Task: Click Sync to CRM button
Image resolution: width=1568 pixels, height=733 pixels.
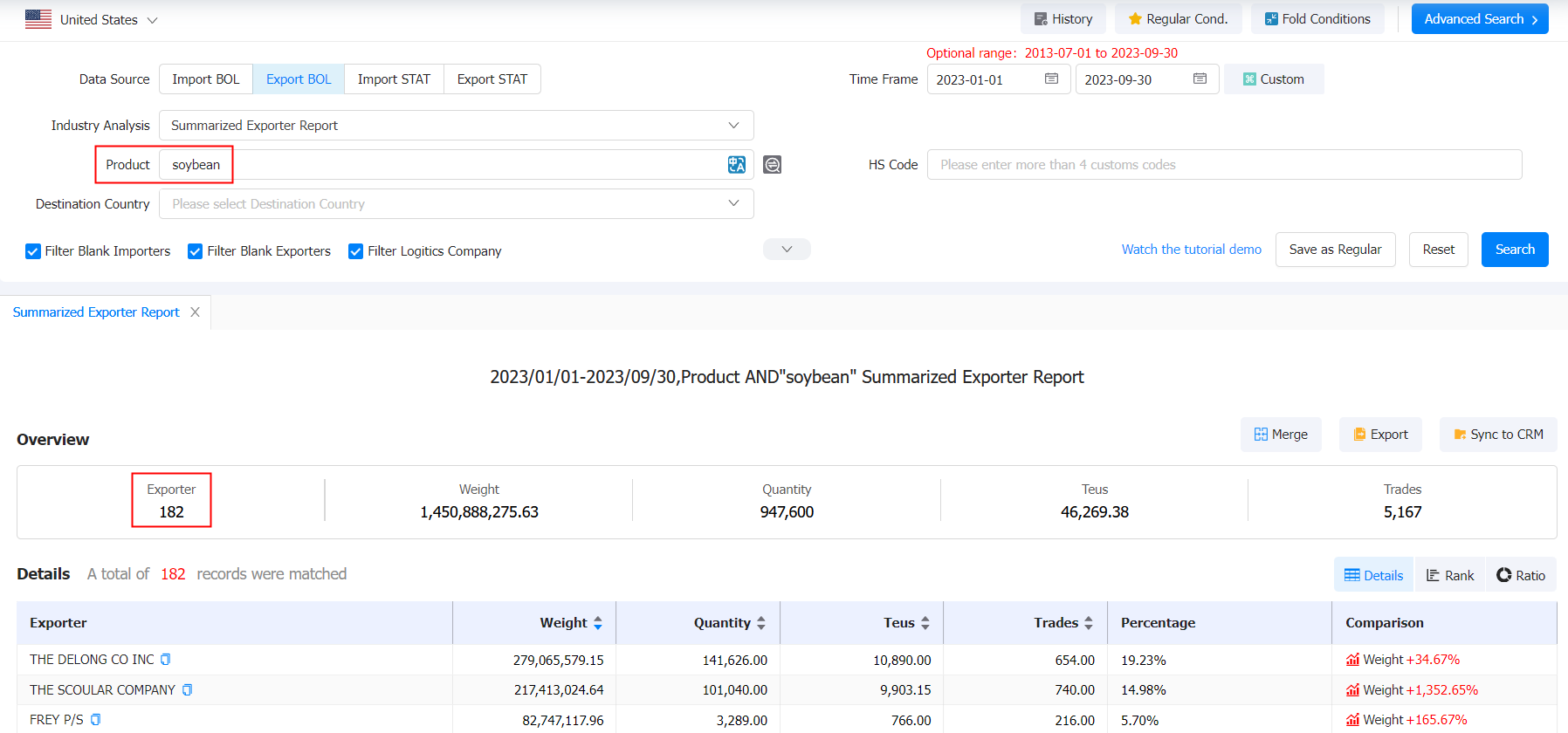Action: pos(1498,435)
